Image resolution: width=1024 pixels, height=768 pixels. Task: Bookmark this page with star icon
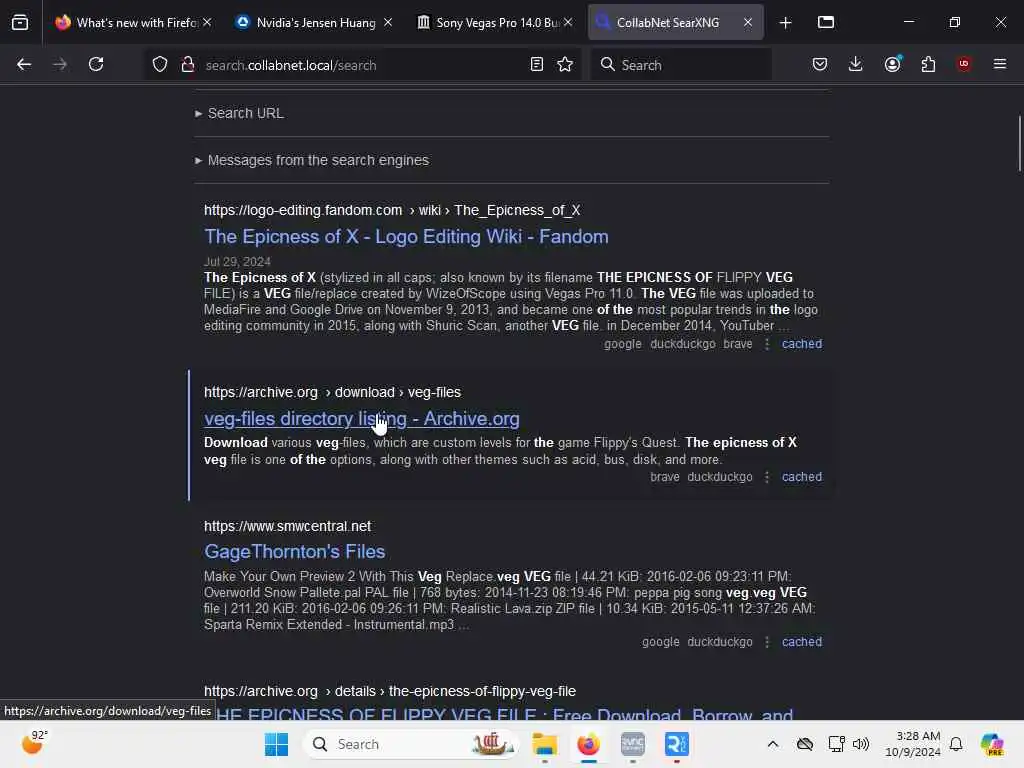(565, 64)
